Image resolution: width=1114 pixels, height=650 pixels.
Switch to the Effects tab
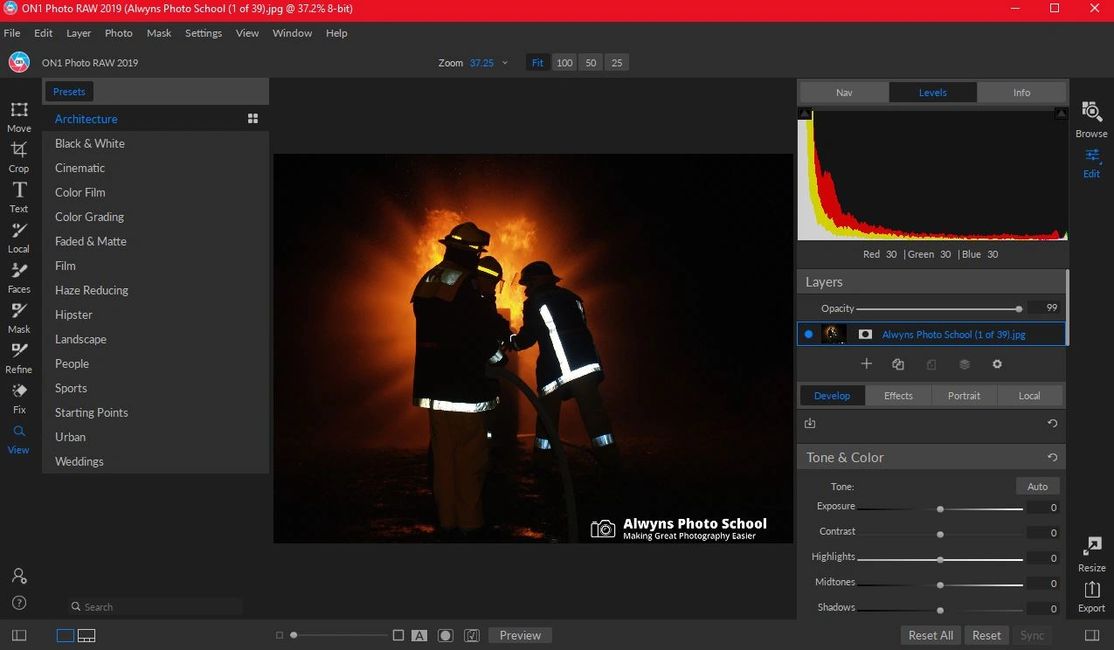[898, 395]
